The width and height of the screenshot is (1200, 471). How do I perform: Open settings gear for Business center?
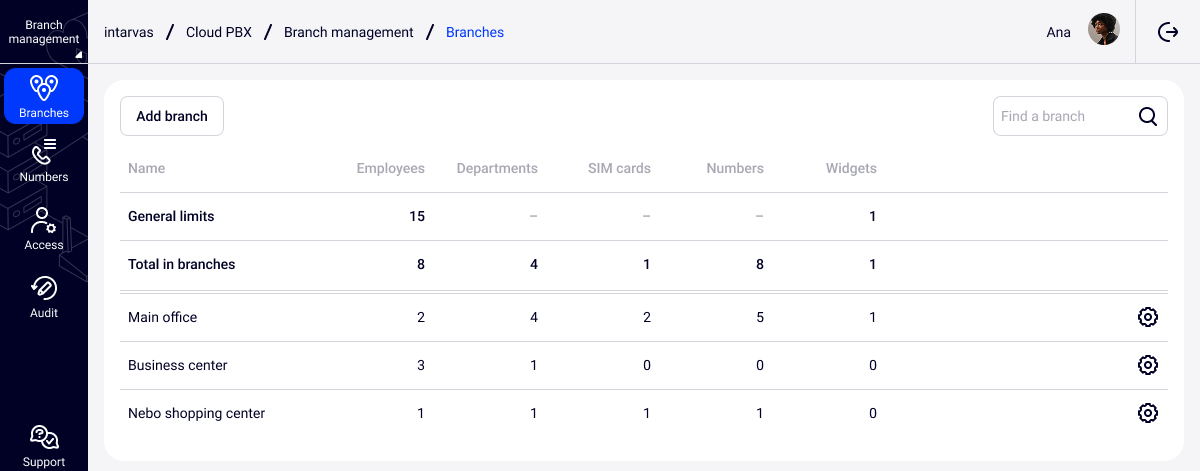(1148, 365)
